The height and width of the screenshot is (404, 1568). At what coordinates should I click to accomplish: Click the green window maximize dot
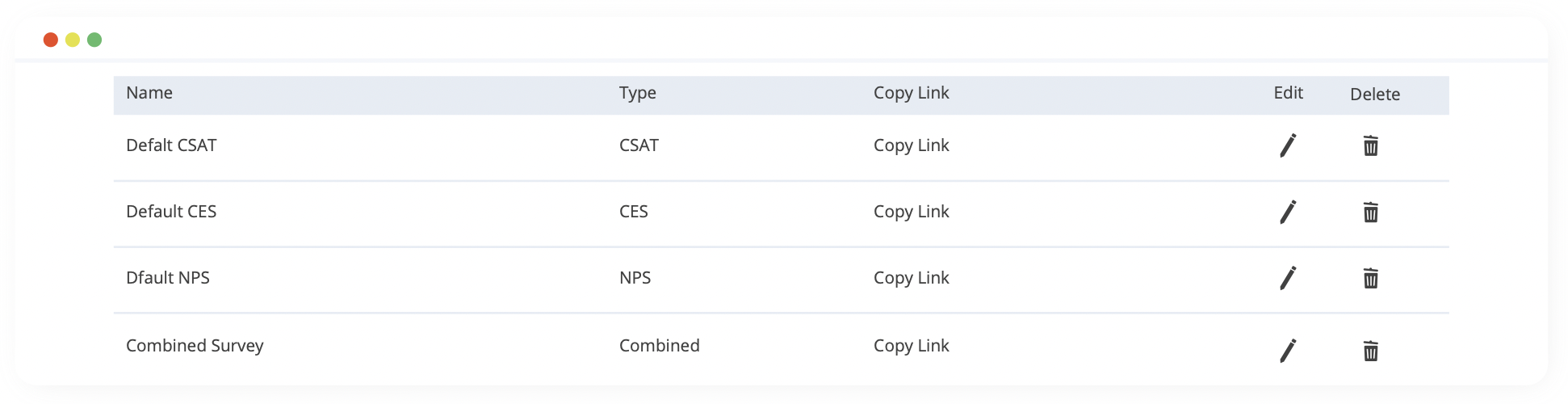point(94,40)
